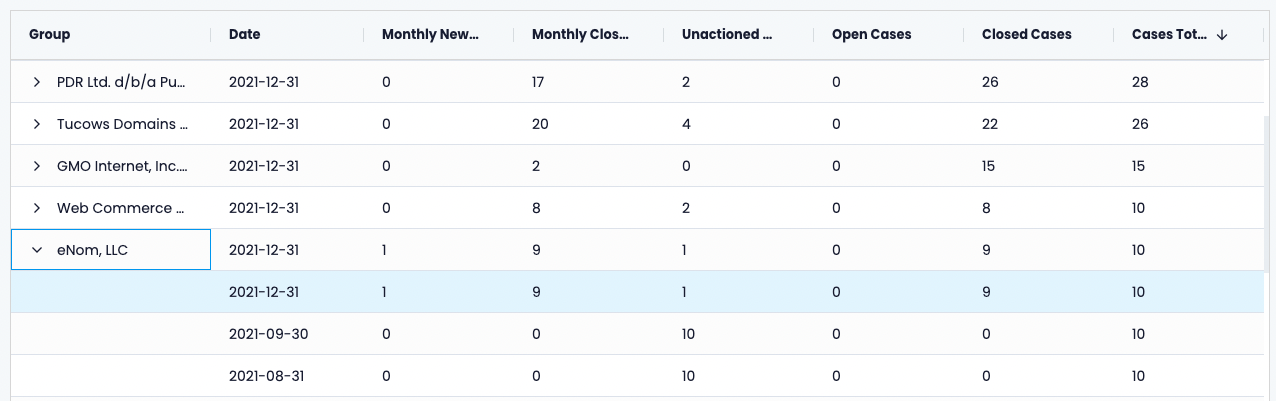Select the 2021-09-30 date row
Image resolution: width=1276 pixels, height=401 pixels.
tap(268, 334)
